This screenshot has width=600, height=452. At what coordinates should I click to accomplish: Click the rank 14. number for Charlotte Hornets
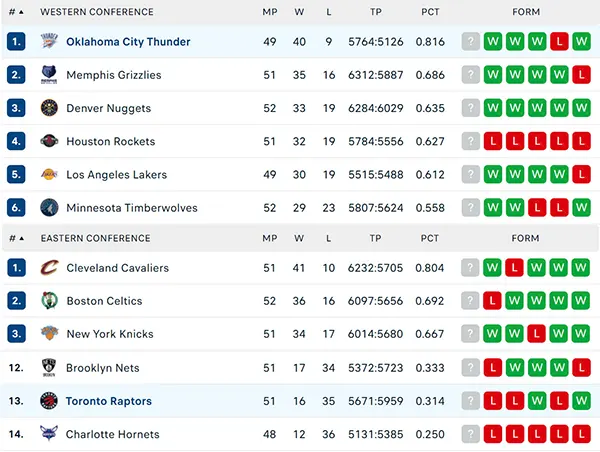tap(16, 434)
